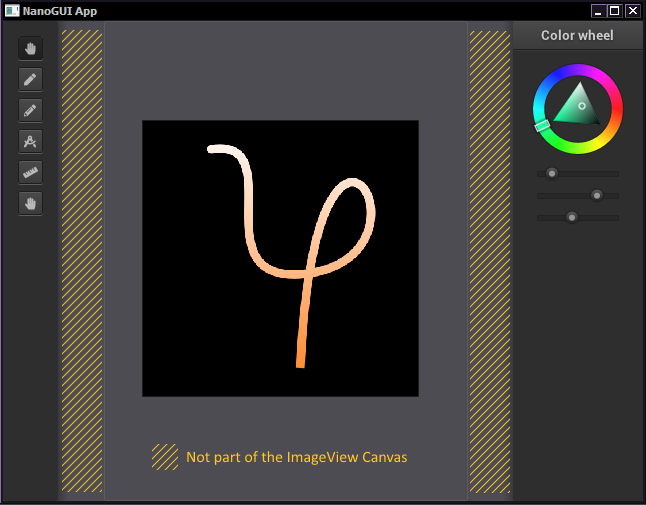Click the NanoGUI App title bar icon

[x=12, y=11]
